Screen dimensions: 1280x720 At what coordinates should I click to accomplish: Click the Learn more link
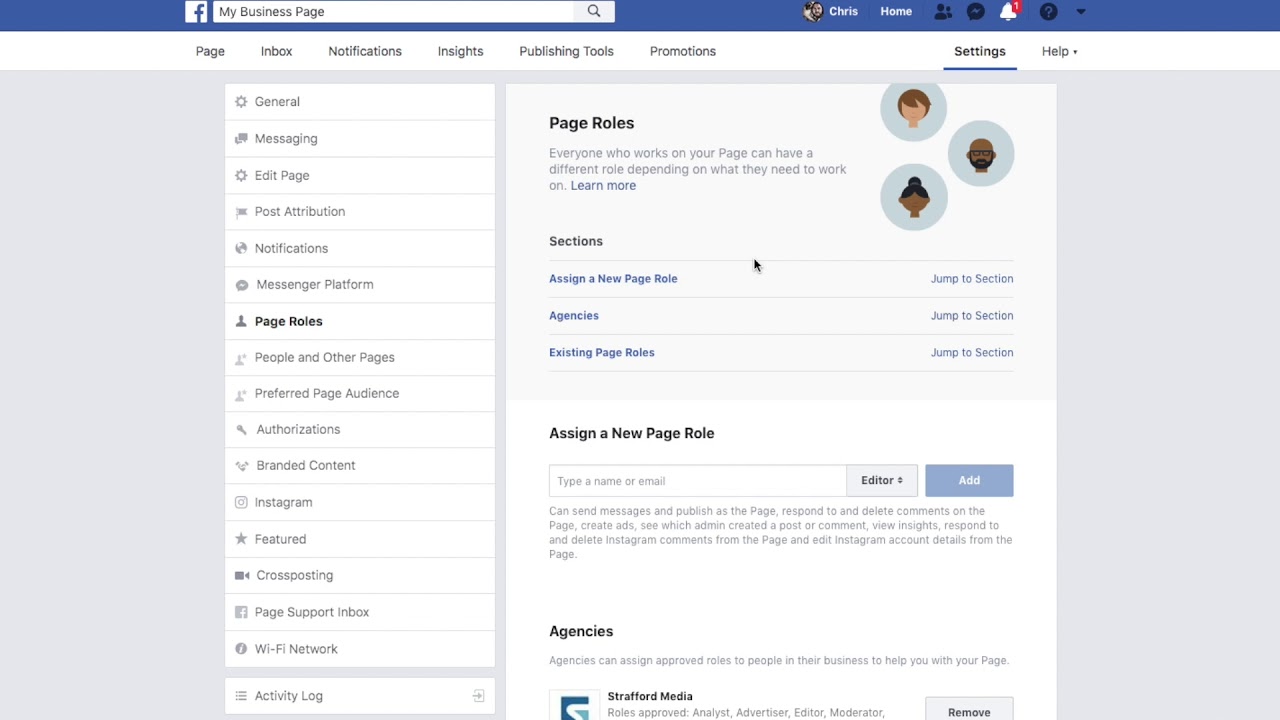tap(603, 186)
